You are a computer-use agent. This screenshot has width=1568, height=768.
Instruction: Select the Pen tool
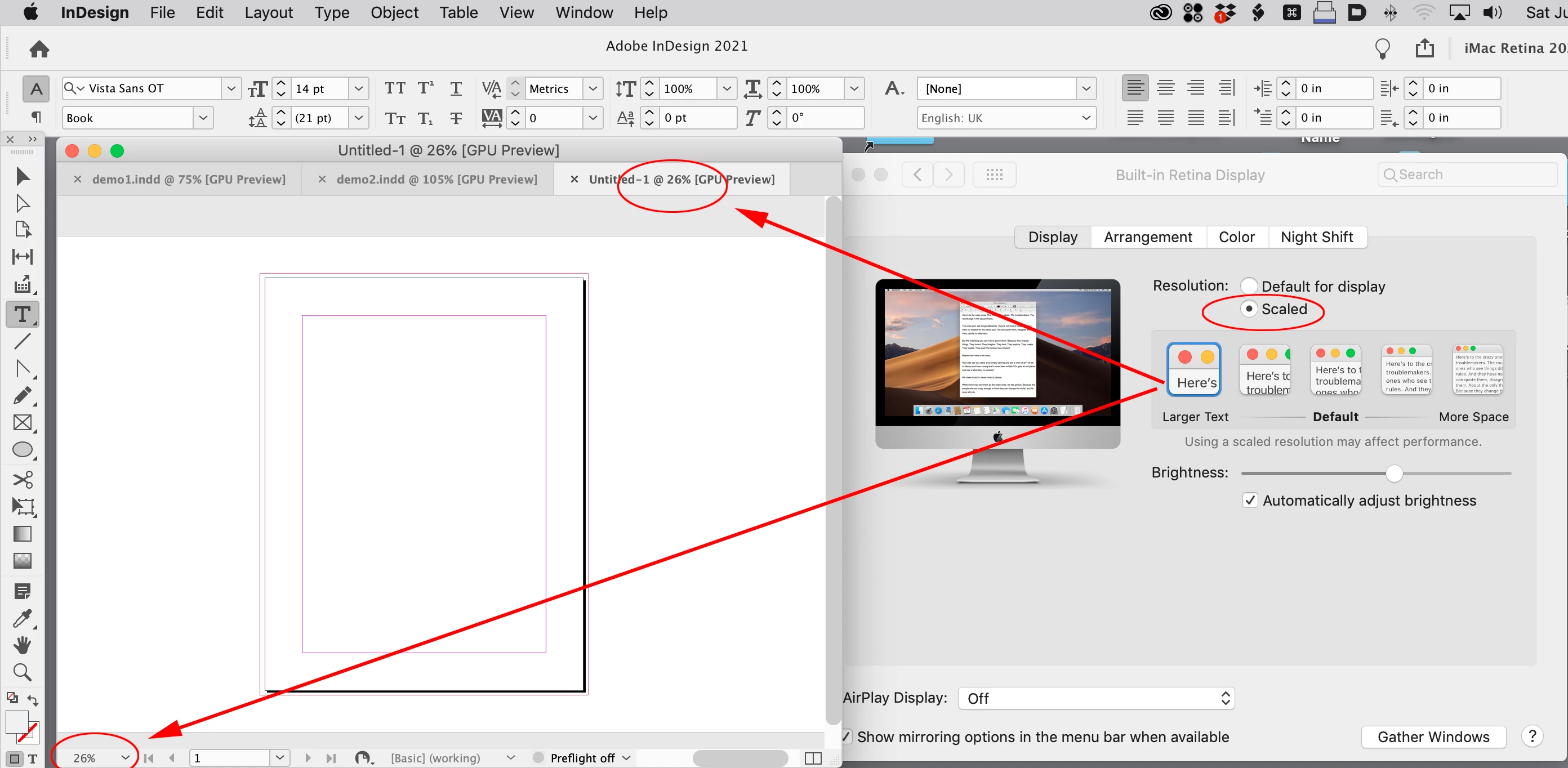[x=23, y=368]
